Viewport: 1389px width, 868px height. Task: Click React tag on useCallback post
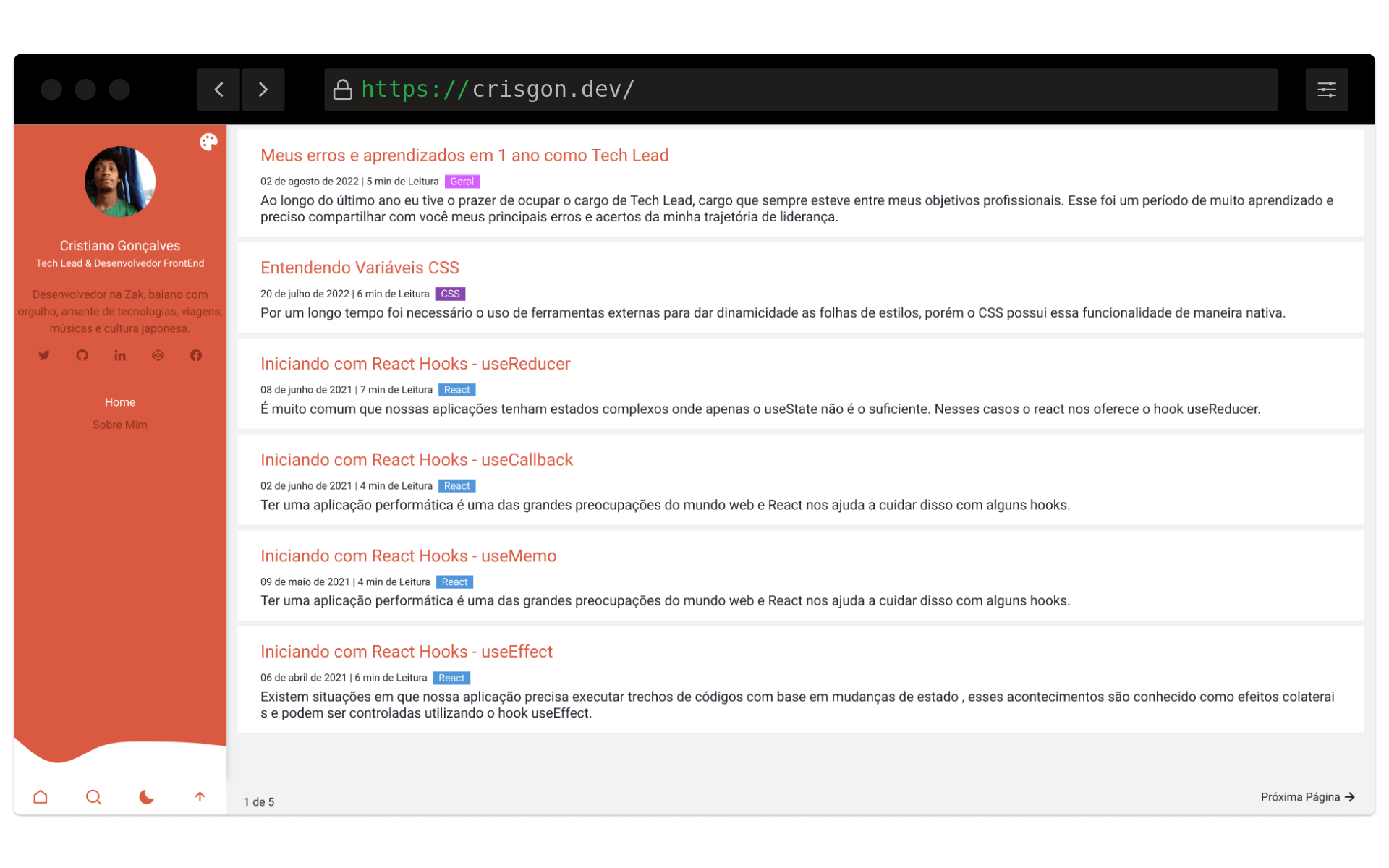(x=457, y=486)
